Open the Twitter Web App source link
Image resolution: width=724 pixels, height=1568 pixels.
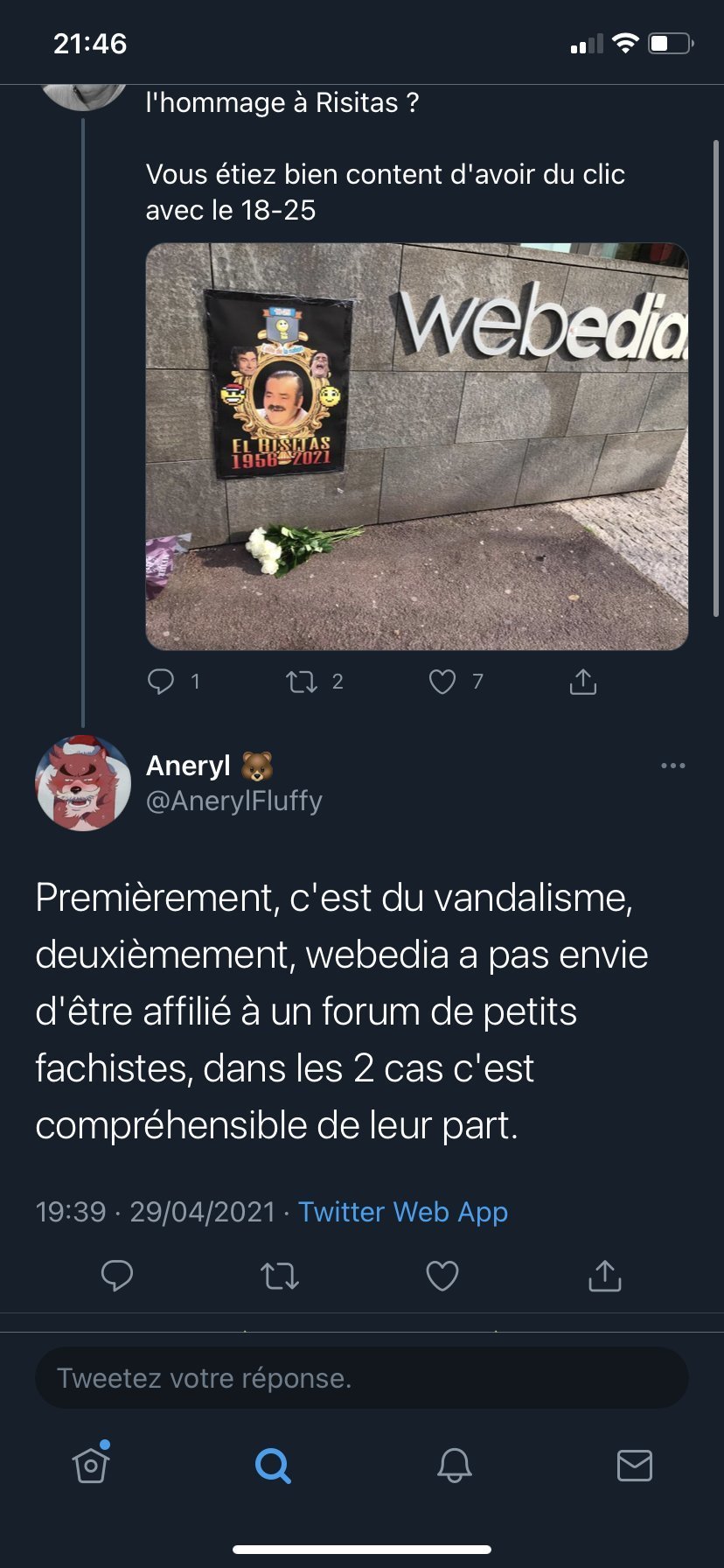click(403, 1212)
